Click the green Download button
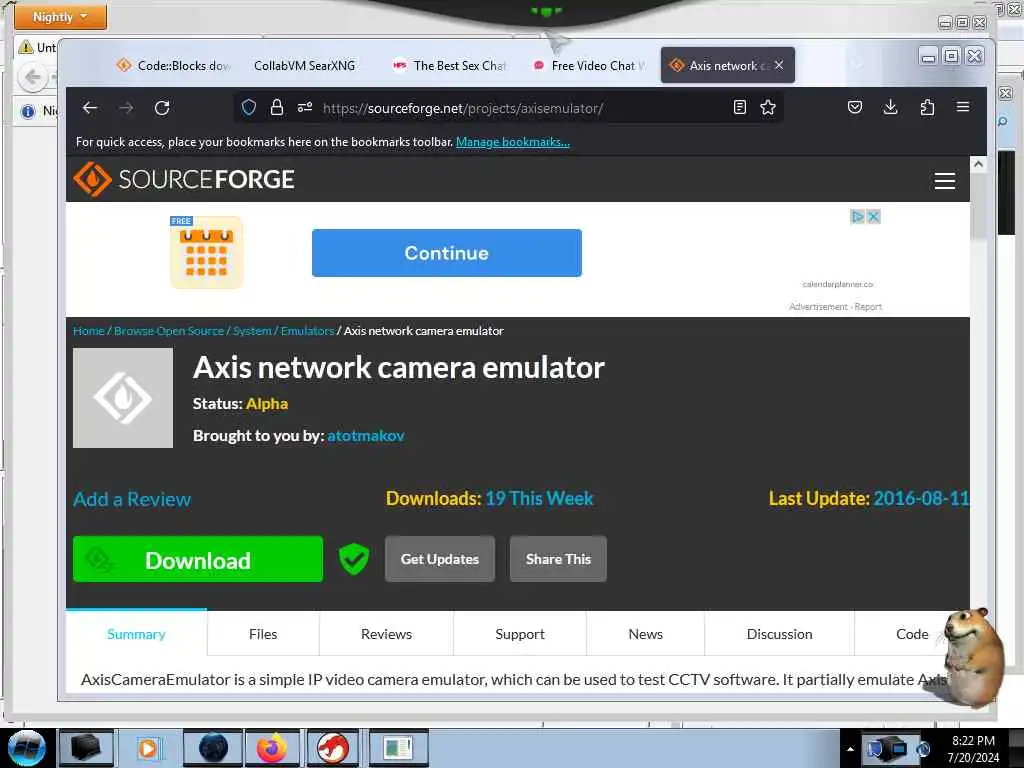 (198, 560)
